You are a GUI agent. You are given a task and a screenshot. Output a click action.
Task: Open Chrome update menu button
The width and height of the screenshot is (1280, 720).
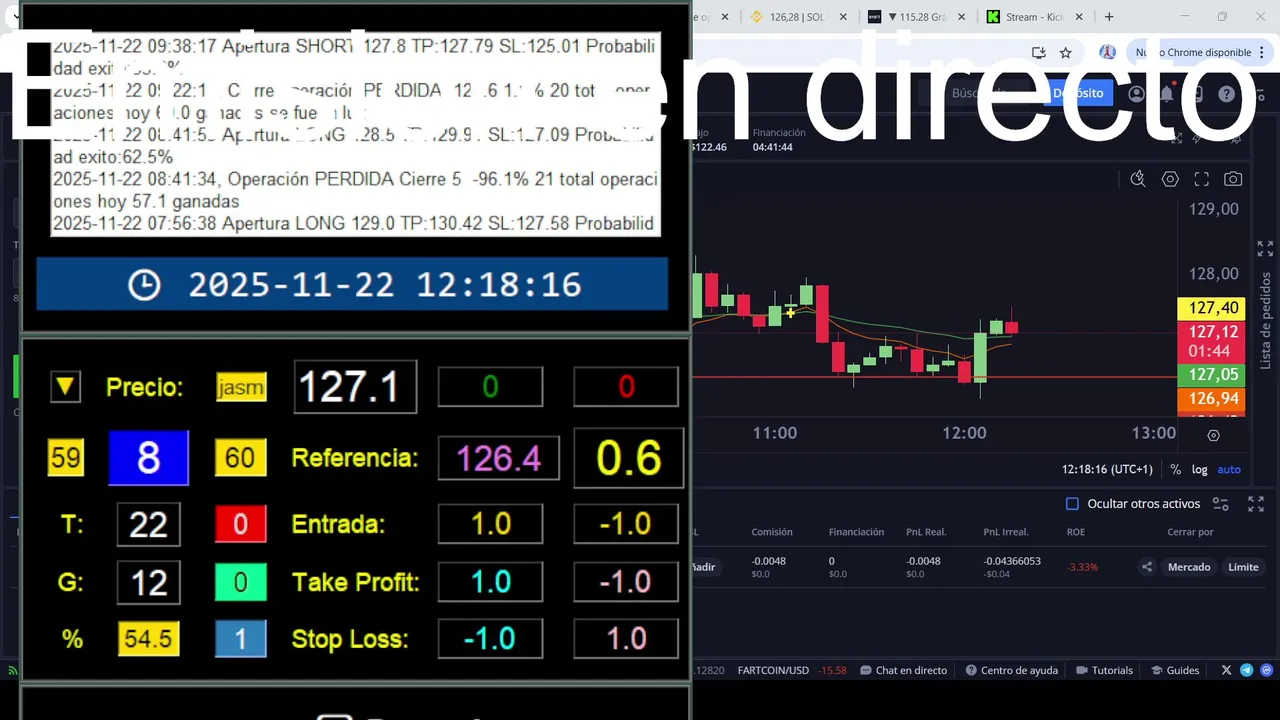(x=1198, y=52)
